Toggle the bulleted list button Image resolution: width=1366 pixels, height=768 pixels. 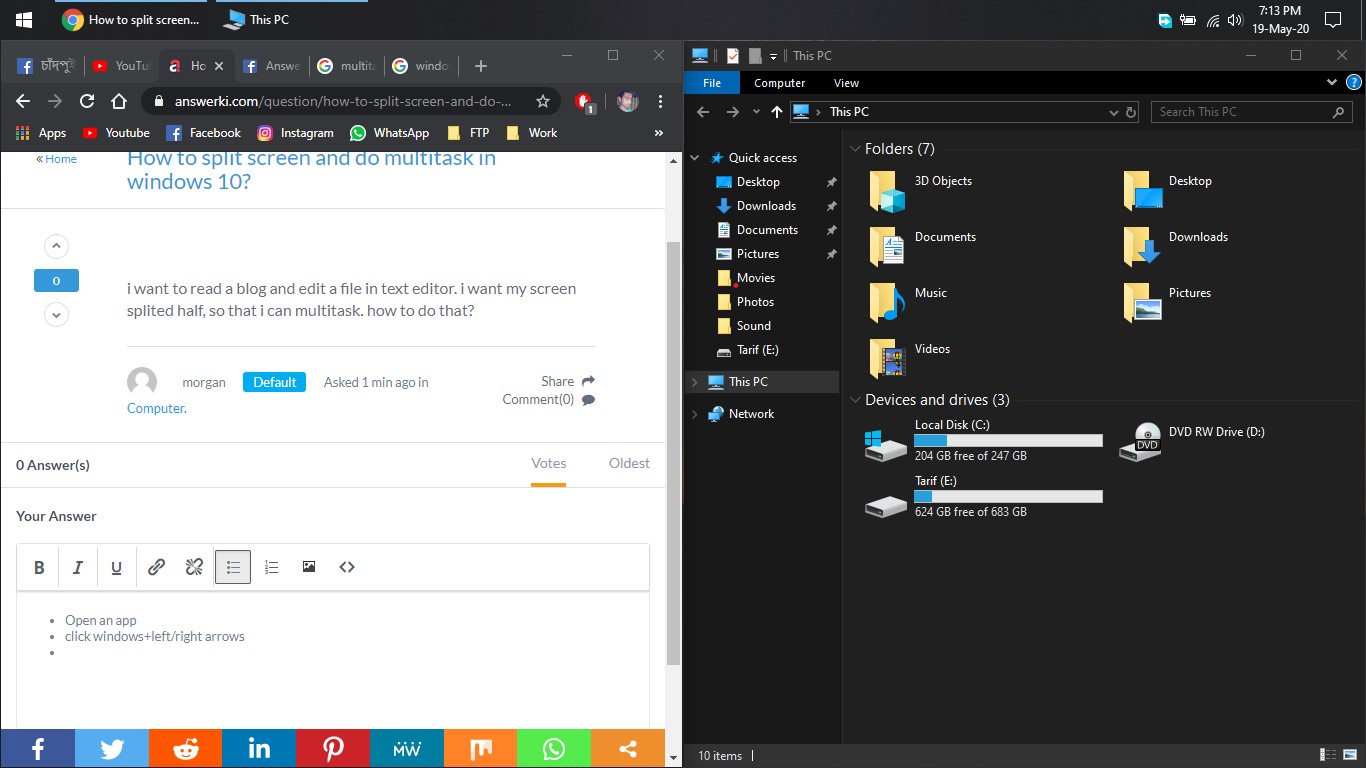pos(233,567)
